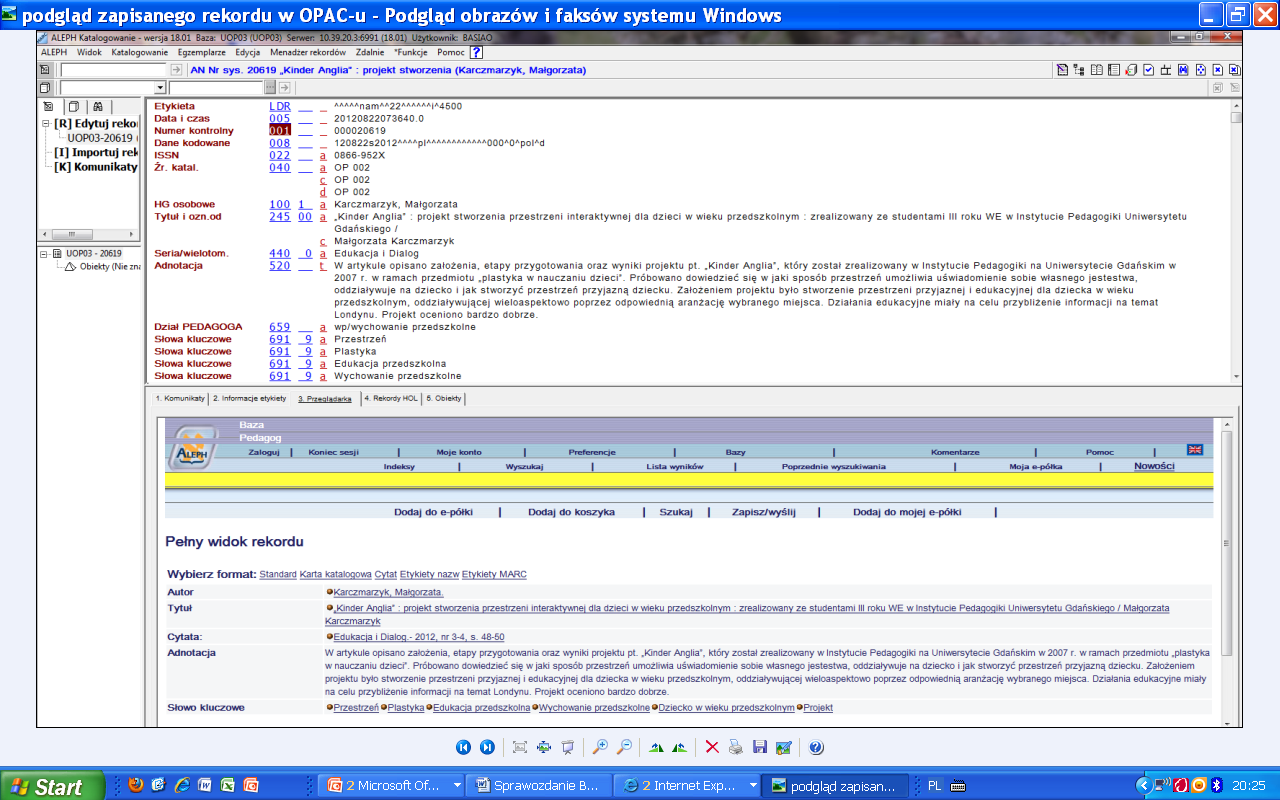The height and width of the screenshot is (800, 1280).
Task: Switch to the English flag language icon
Action: click(x=1195, y=450)
